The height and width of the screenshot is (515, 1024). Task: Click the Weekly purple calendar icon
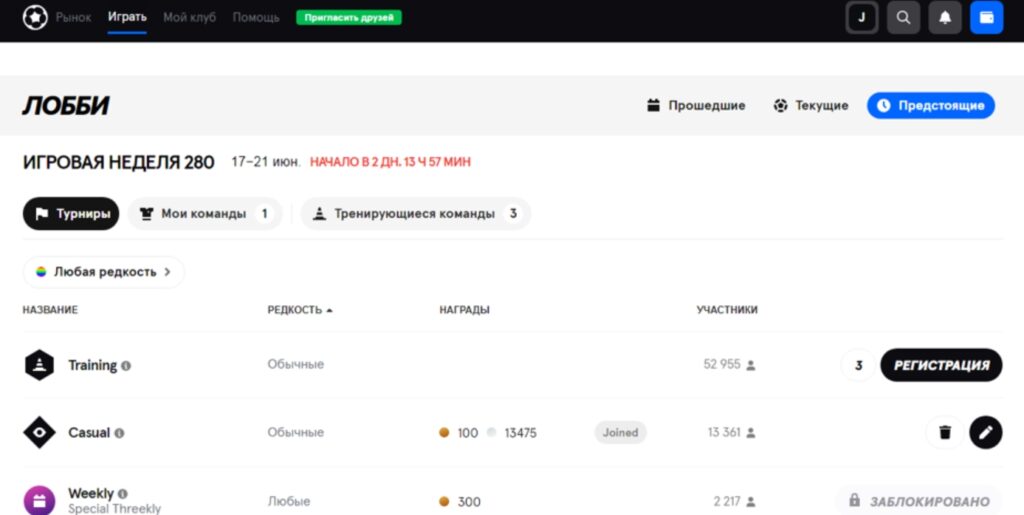click(39, 501)
